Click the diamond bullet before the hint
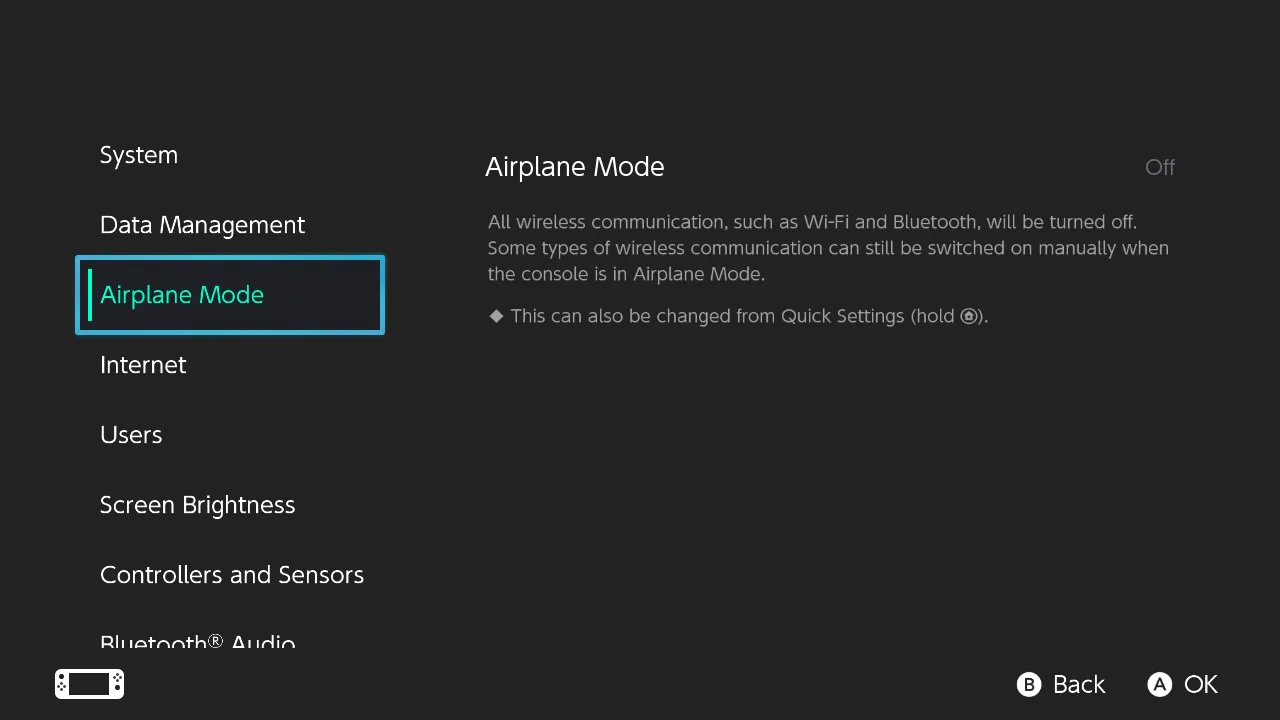The width and height of the screenshot is (1280, 720). (496, 316)
